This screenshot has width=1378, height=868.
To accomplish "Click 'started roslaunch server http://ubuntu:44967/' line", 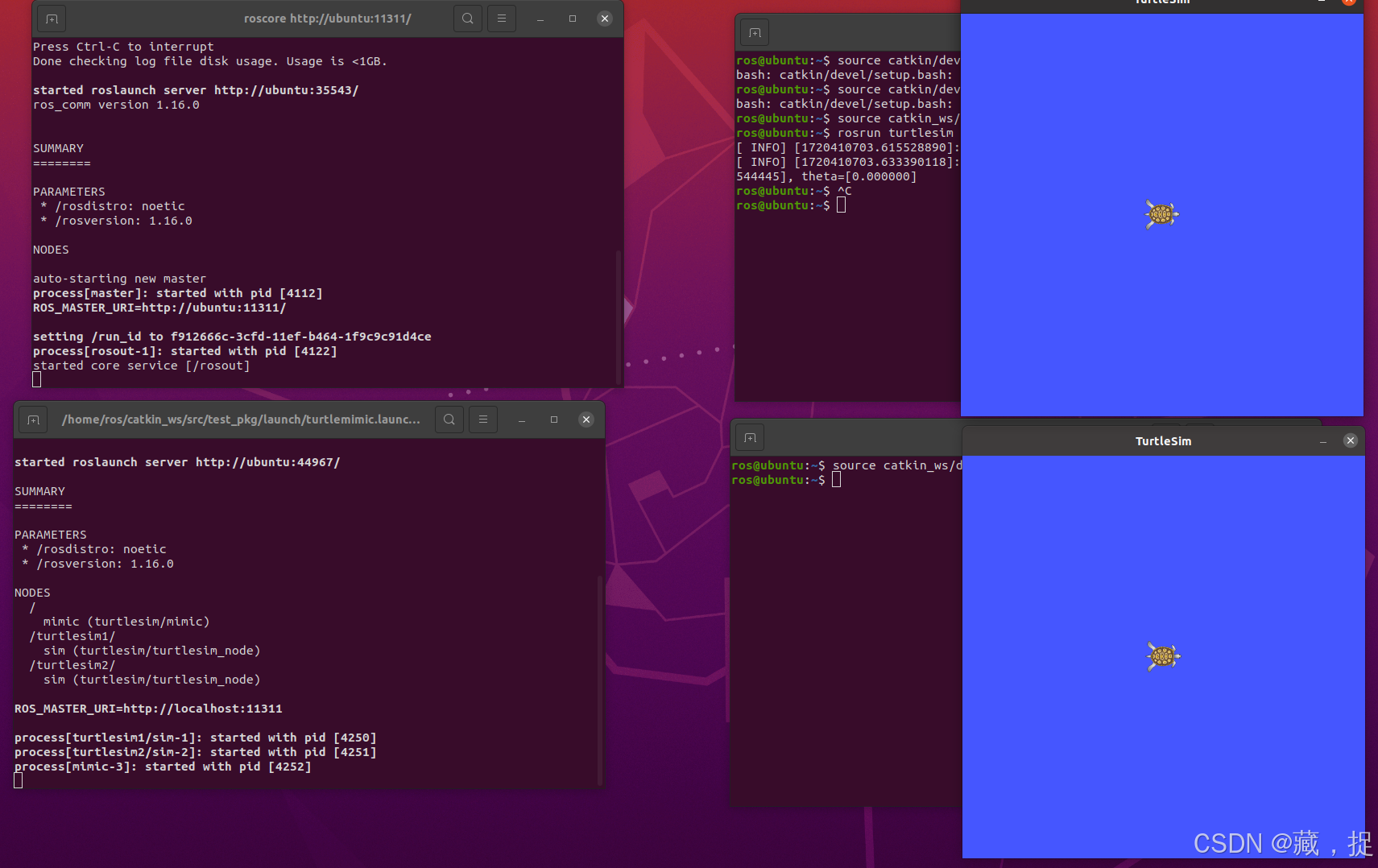I will 177,462.
